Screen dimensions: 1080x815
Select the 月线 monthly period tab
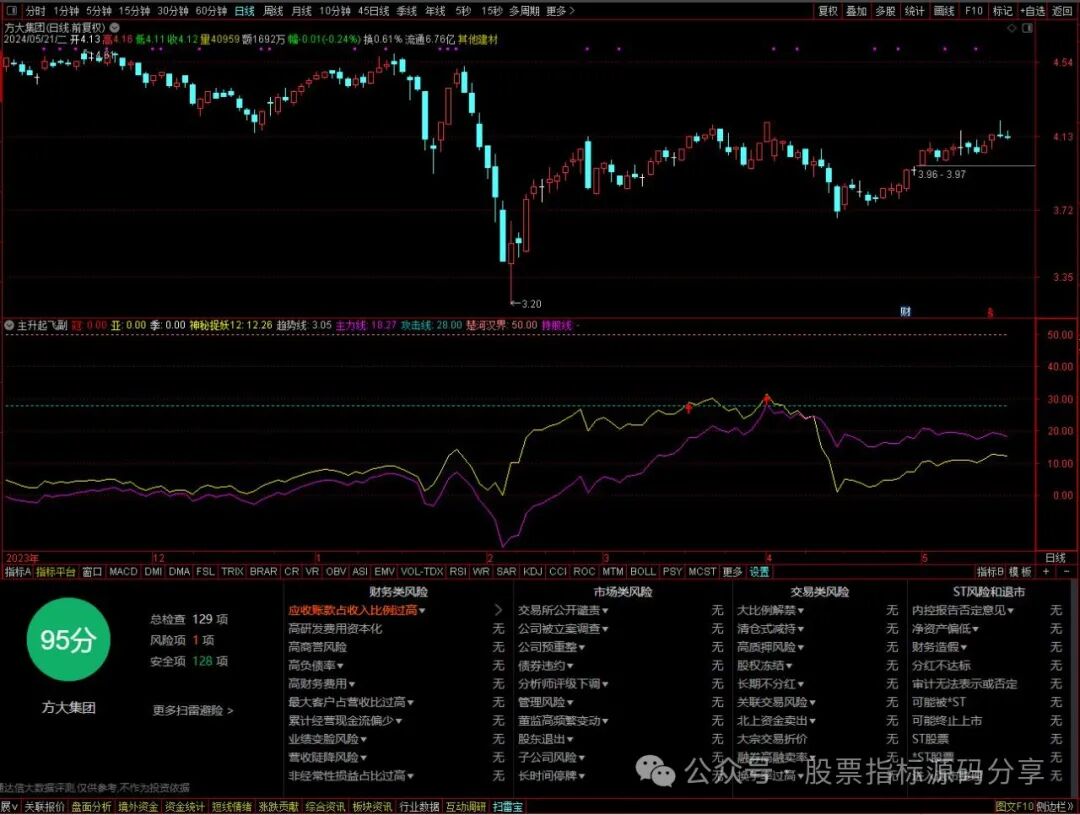click(x=302, y=11)
